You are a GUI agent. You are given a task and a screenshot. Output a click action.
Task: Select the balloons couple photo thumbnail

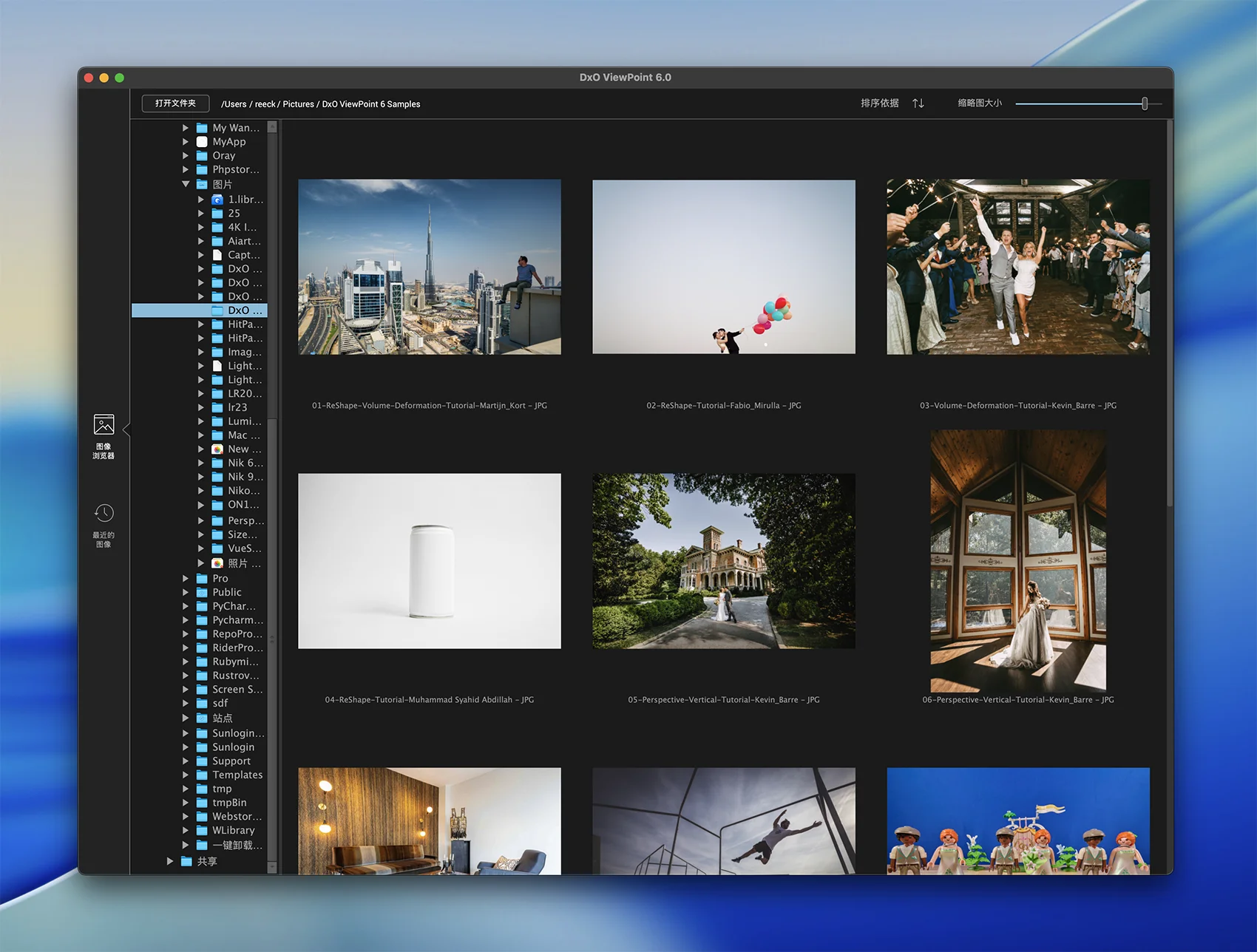tap(724, 267)
